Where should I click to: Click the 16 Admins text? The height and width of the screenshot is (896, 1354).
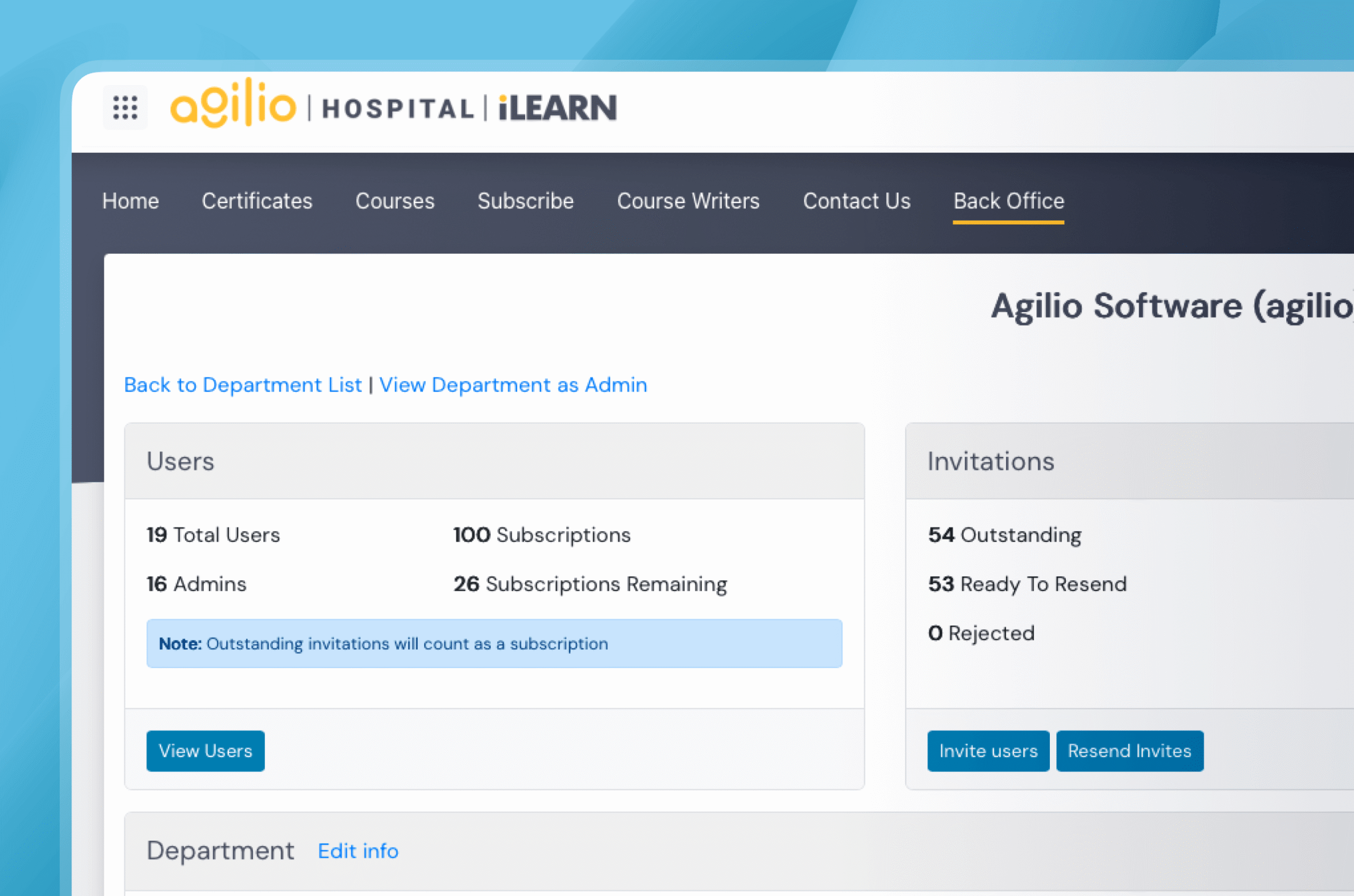197,584
